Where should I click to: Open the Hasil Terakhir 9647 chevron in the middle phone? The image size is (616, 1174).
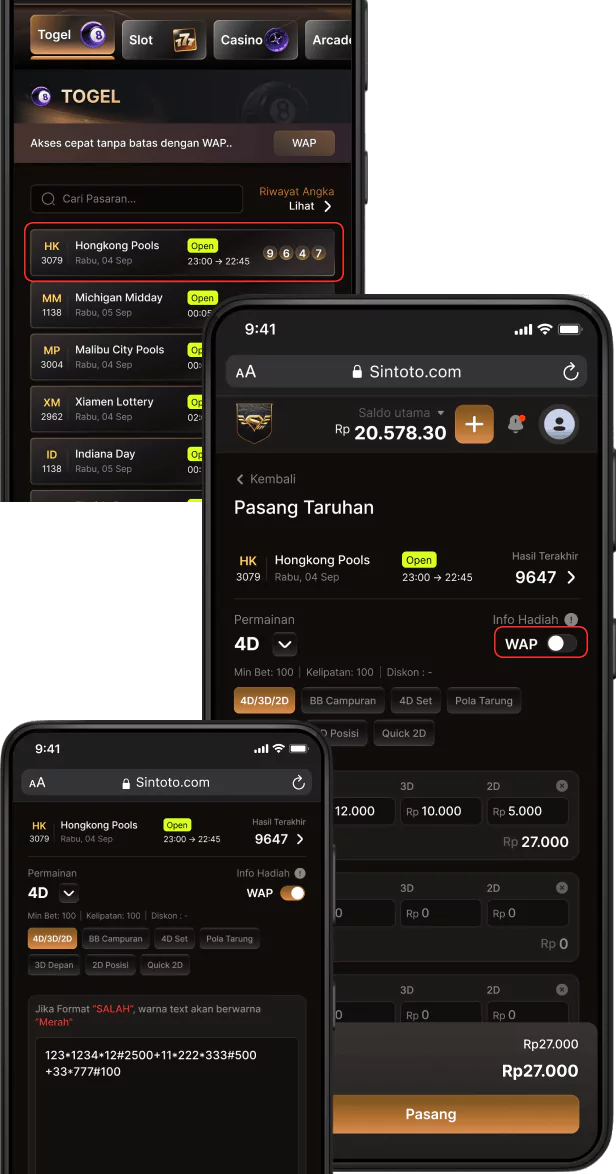(571, 577)
